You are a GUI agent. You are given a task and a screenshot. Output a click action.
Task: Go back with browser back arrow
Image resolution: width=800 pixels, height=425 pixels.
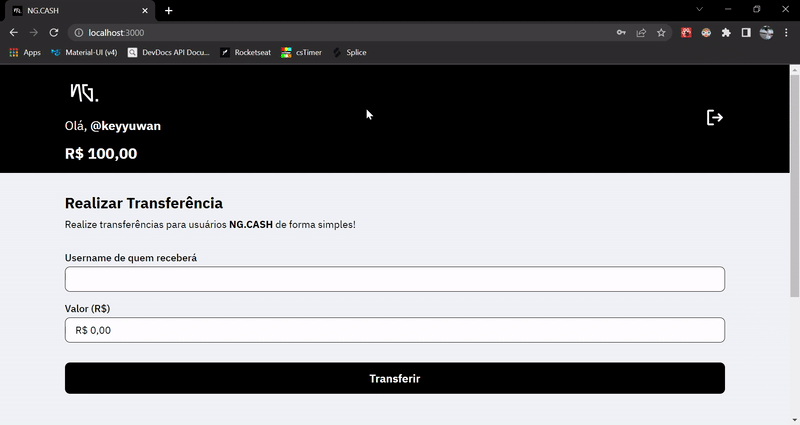[14, 33]
